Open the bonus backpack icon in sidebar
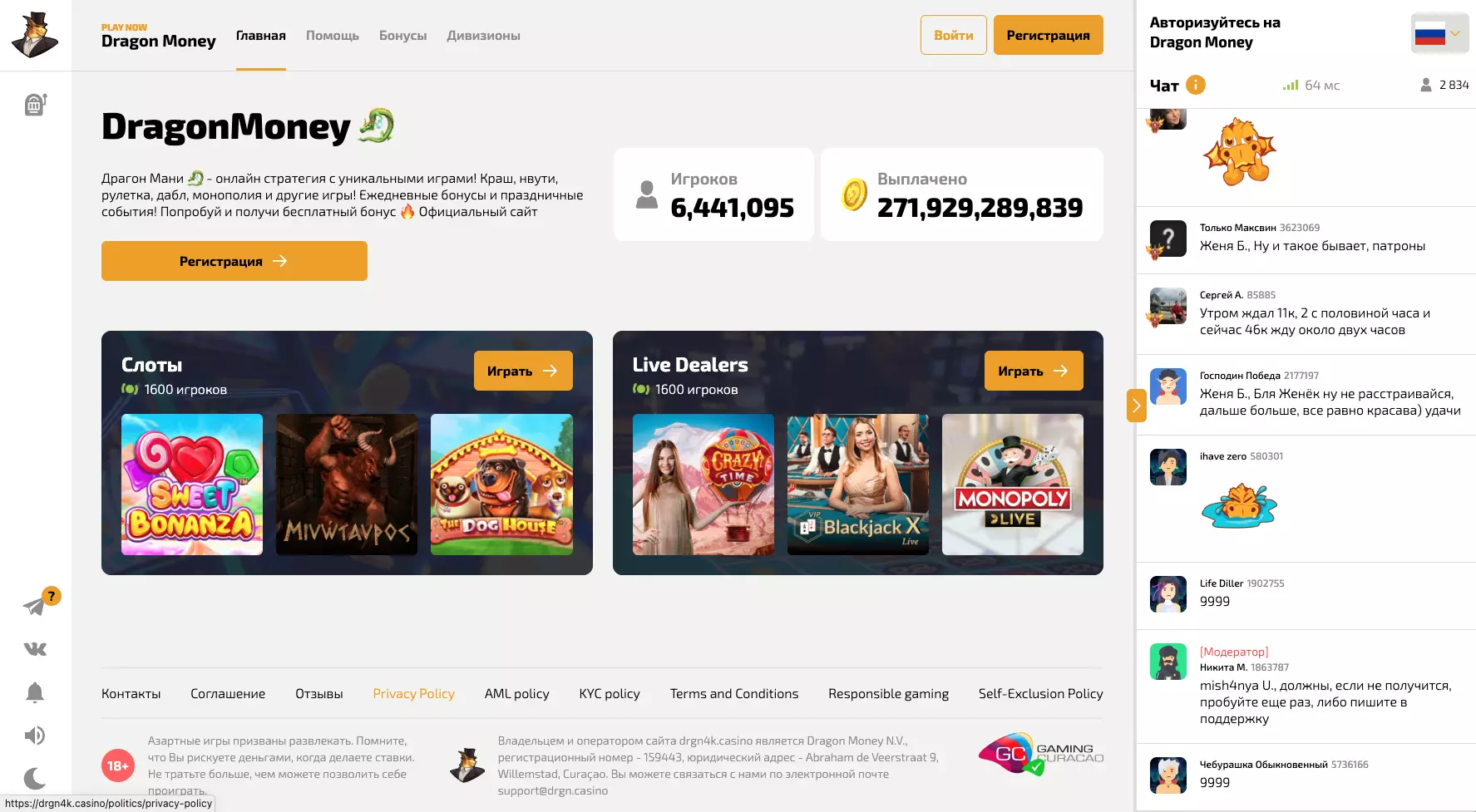Screen dimensions: 1476x812 click(x=35, y=104)
